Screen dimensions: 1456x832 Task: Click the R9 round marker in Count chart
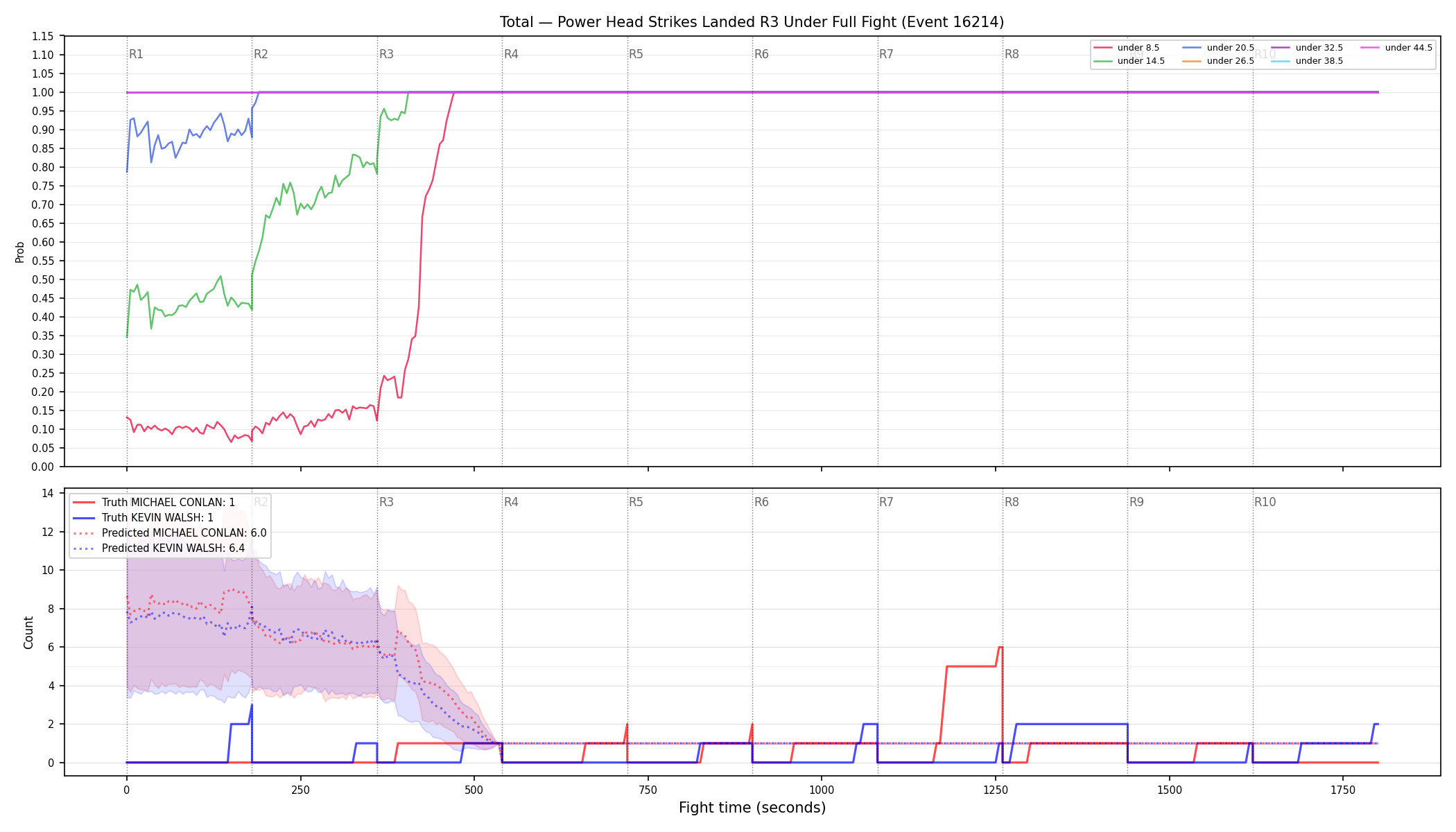point(1136,502)
